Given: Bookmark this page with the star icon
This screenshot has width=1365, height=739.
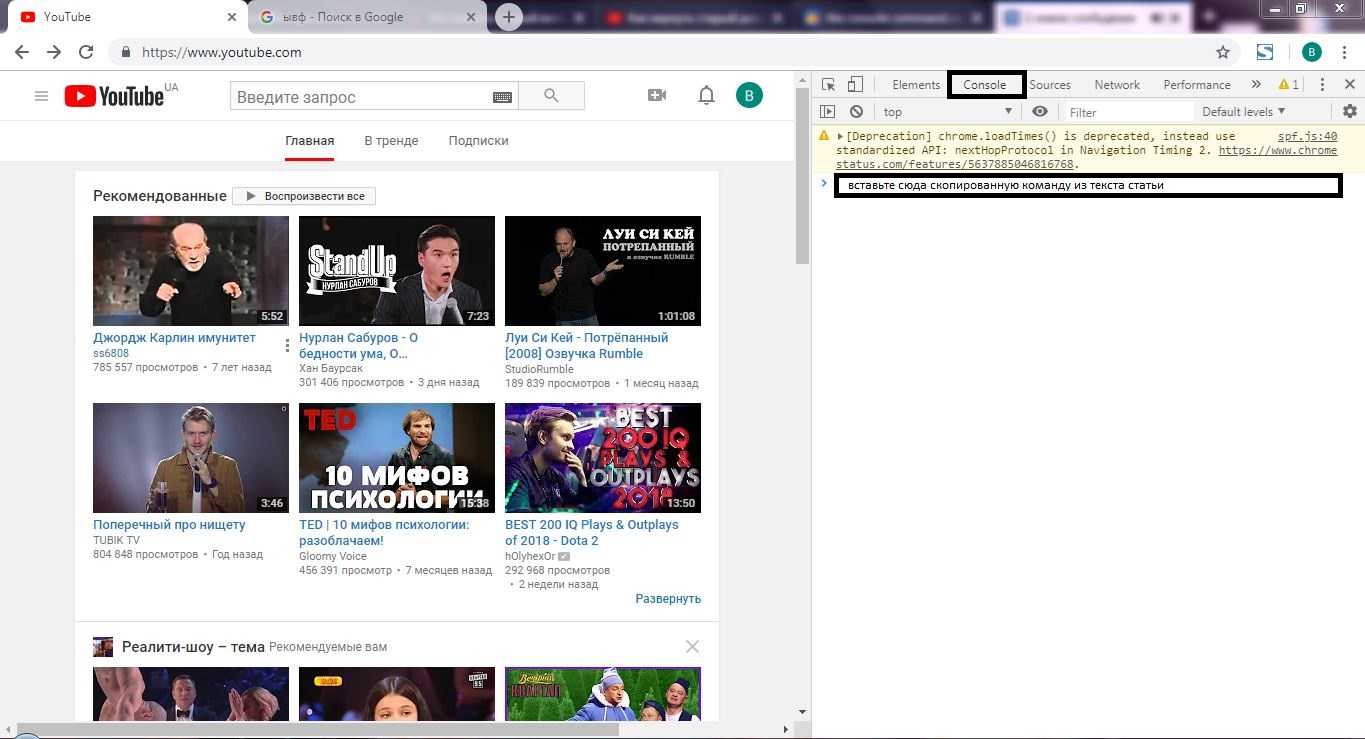Looking at the screenshot, I should [x=1222, y=52].
